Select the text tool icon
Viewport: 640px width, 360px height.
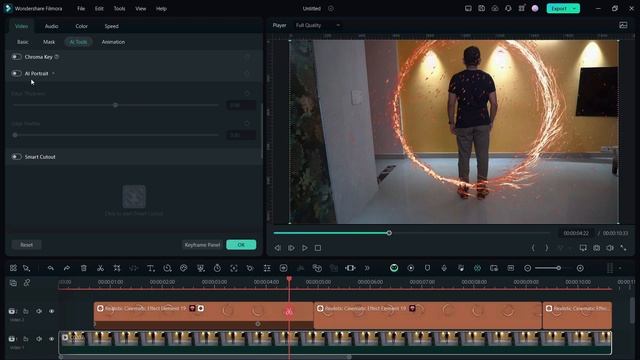[x=151, y=268]
